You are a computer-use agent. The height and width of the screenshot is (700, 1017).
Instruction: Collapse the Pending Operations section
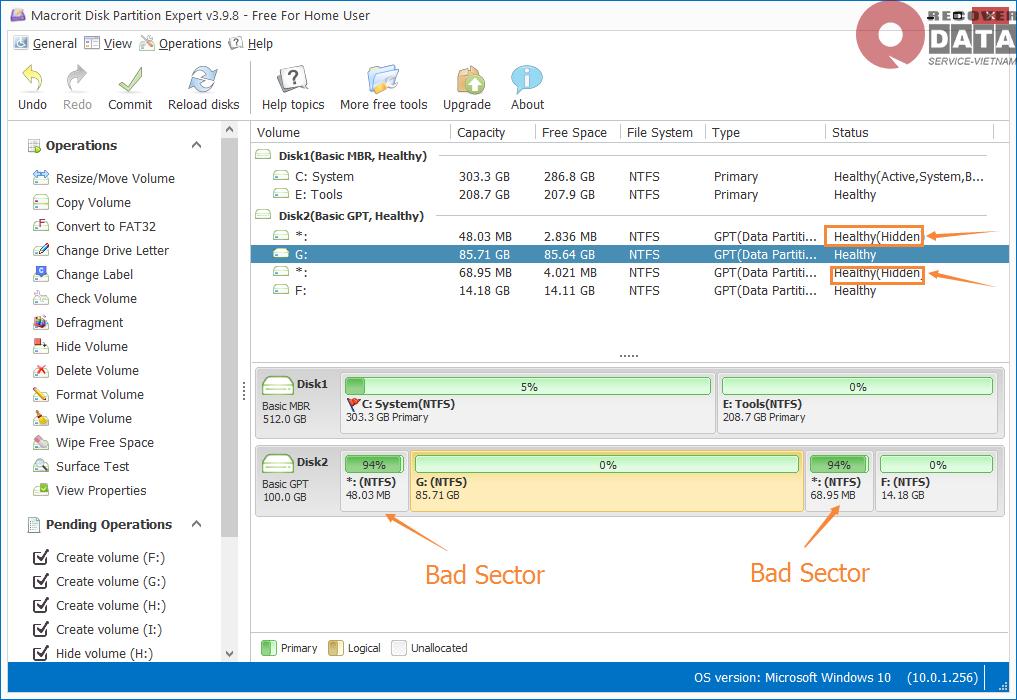197,524
